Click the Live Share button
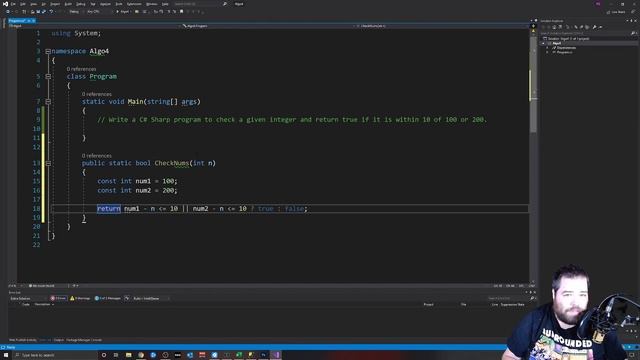 tap(616, 12)
